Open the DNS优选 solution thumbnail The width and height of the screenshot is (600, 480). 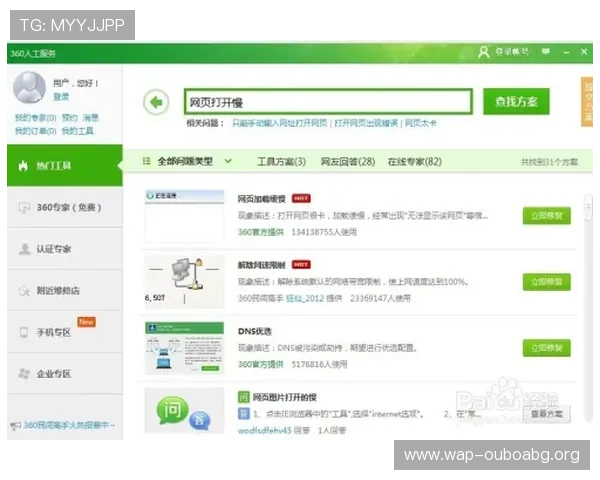[x=184, y=348]
